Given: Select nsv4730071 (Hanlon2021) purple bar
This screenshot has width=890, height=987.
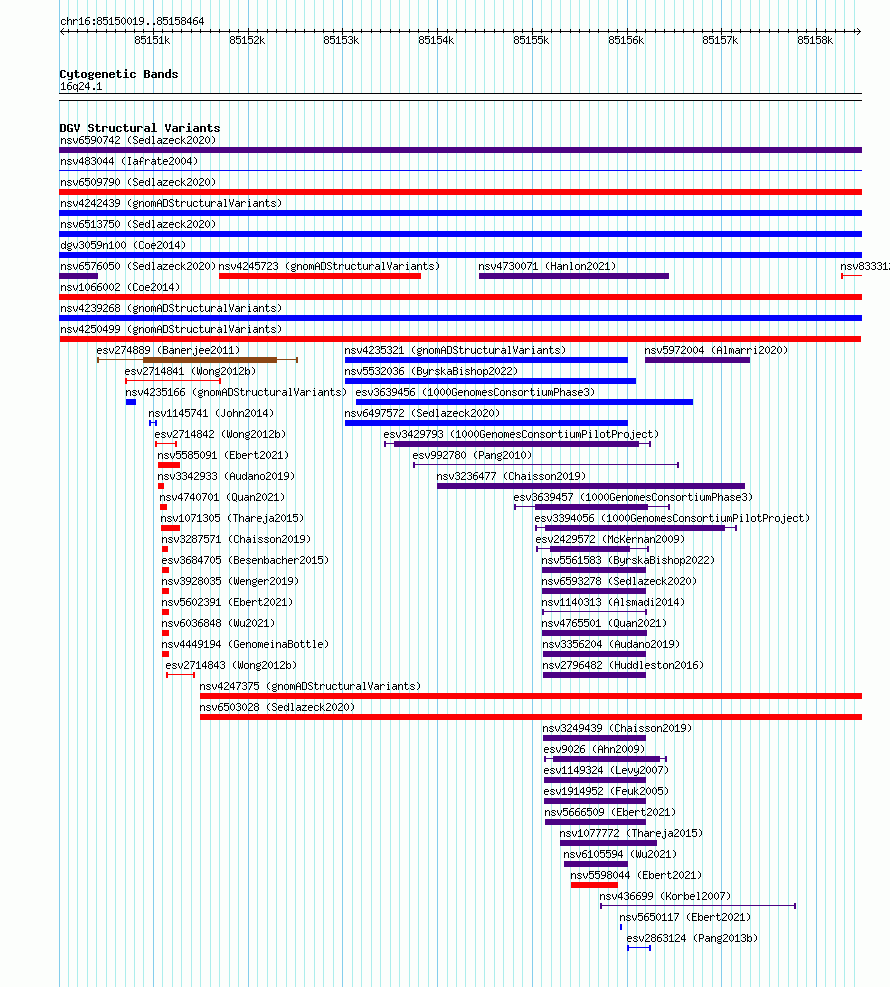Looking at the screenshot, I should coord(574,276).
